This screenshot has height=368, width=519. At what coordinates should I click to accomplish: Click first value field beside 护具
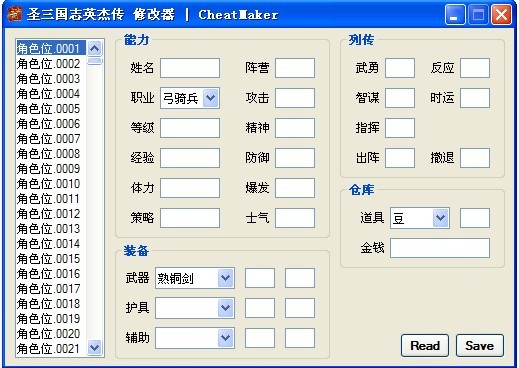coord(260,308)
